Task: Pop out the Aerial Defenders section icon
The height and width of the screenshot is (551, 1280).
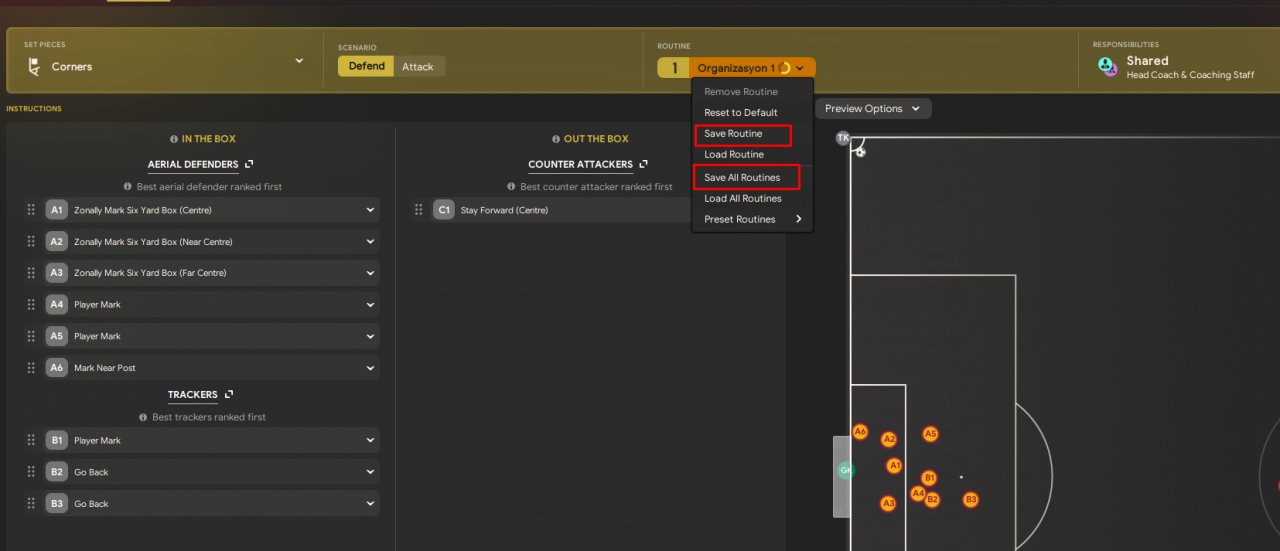Action: [x=249, y=164]
